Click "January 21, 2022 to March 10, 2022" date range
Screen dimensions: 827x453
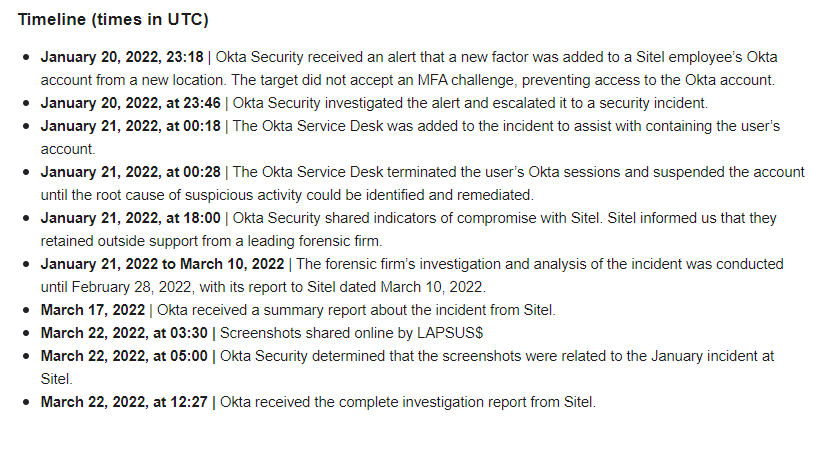coord(162,264)
